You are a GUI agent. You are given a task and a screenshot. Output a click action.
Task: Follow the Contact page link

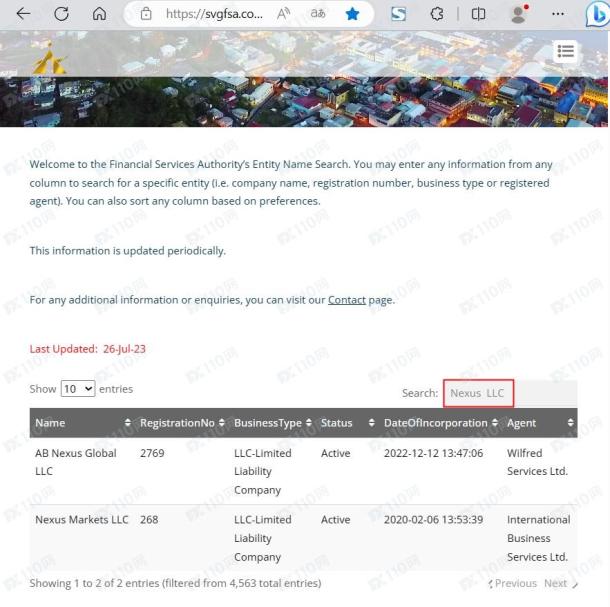pyautogui.click(x=347, y=300)
